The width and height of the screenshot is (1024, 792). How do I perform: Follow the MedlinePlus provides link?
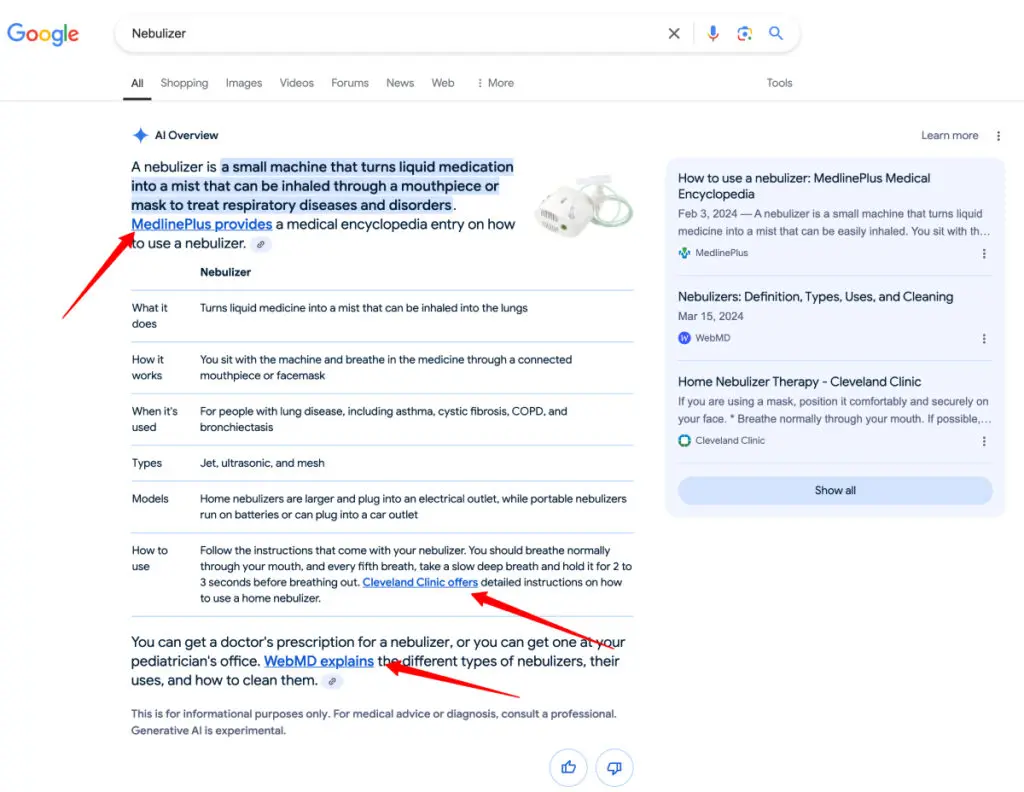click(x=202, y=224)
